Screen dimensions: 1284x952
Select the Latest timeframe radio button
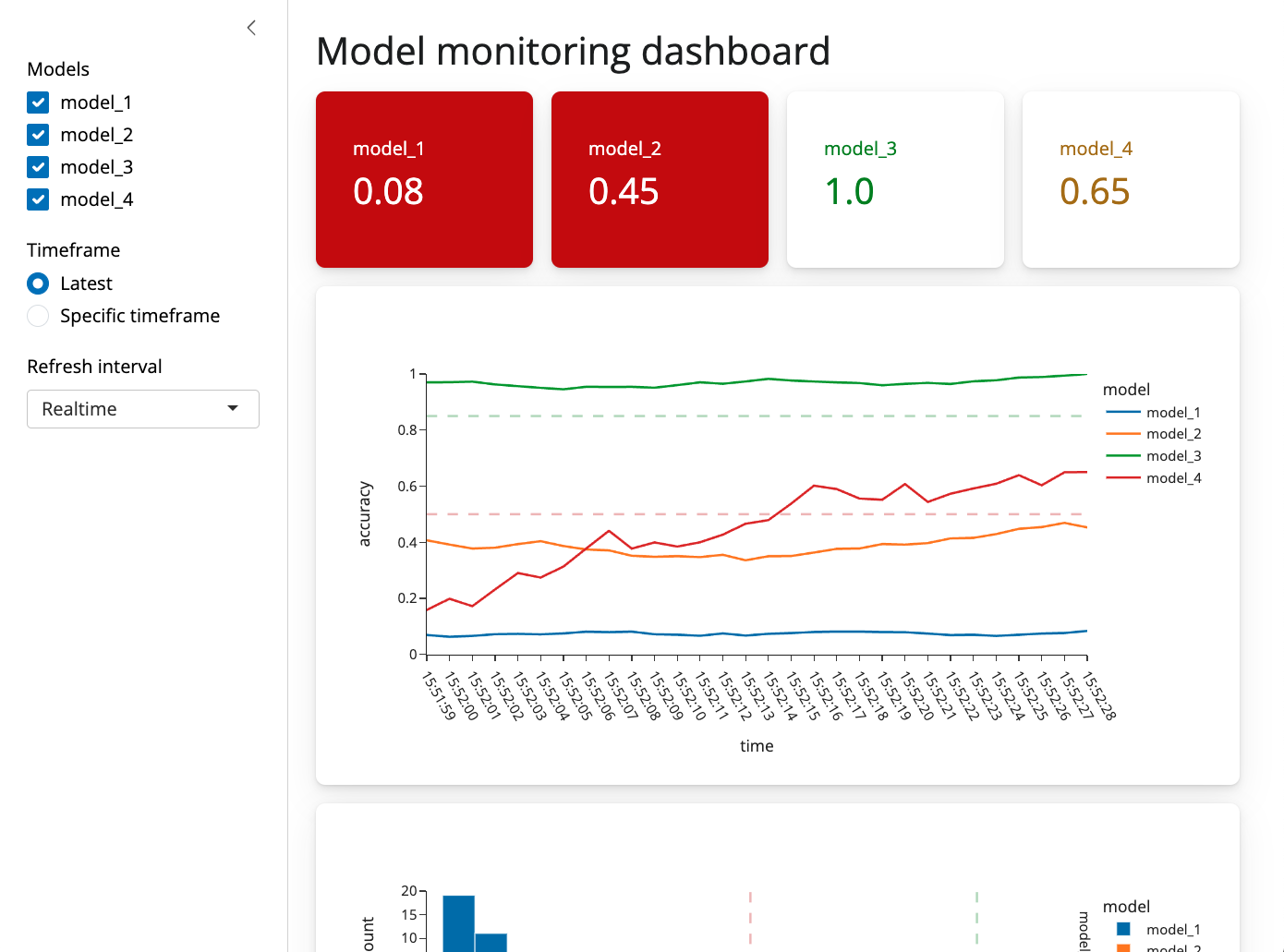38,283
